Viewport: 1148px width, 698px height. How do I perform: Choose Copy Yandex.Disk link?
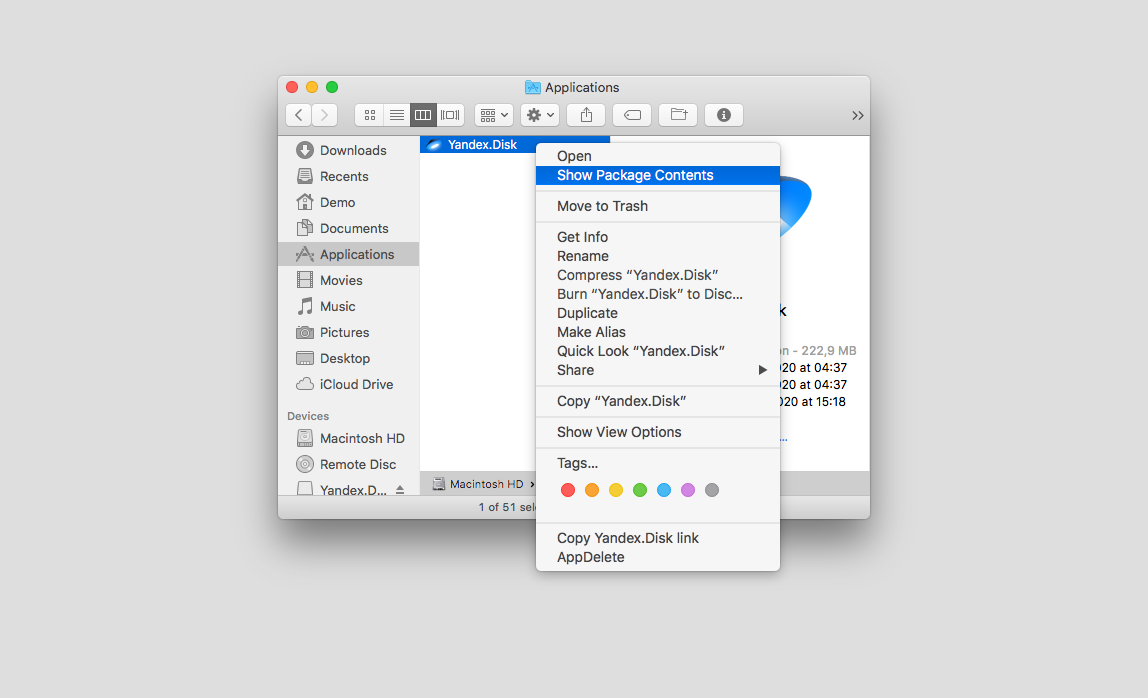(x=657, y=538)
